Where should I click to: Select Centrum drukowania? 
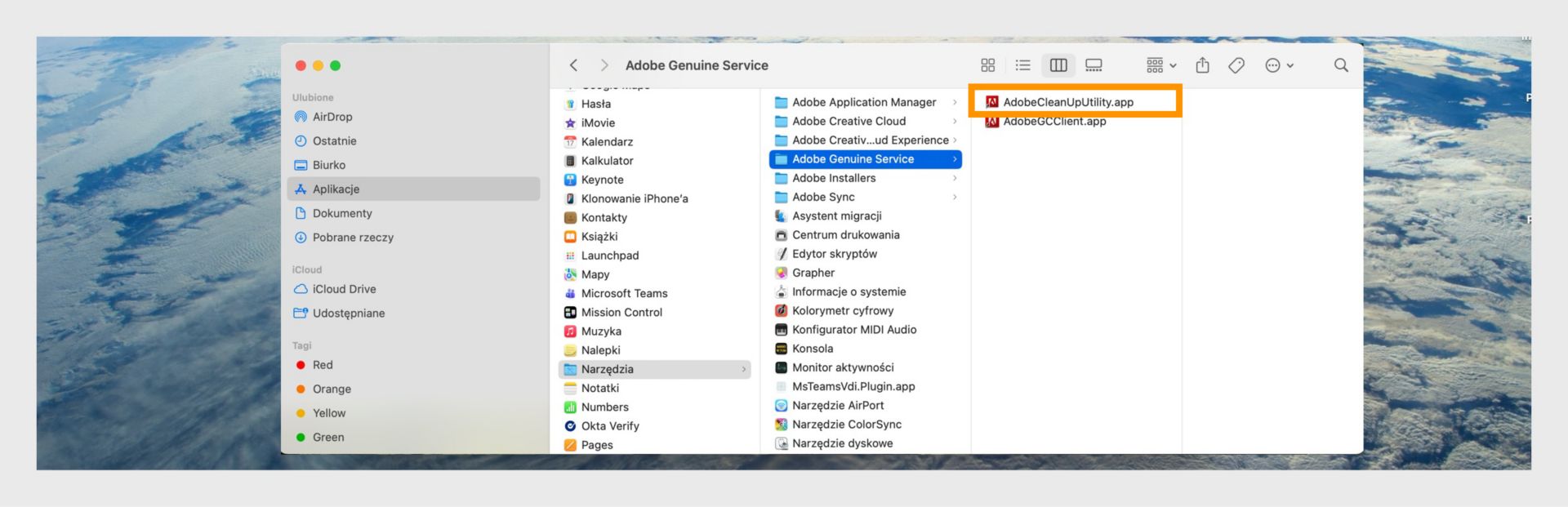[x=866, y=234]
